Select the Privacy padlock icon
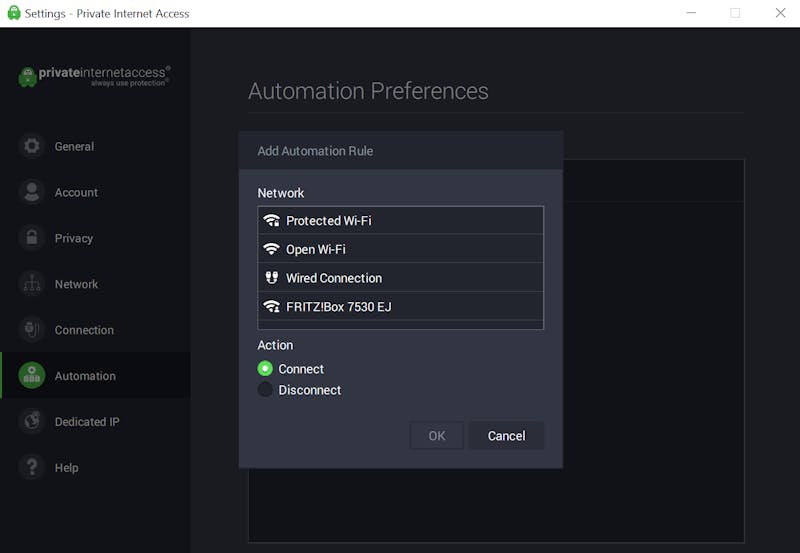The width and height of the screenshot is (800, 553). pos(32,238)
